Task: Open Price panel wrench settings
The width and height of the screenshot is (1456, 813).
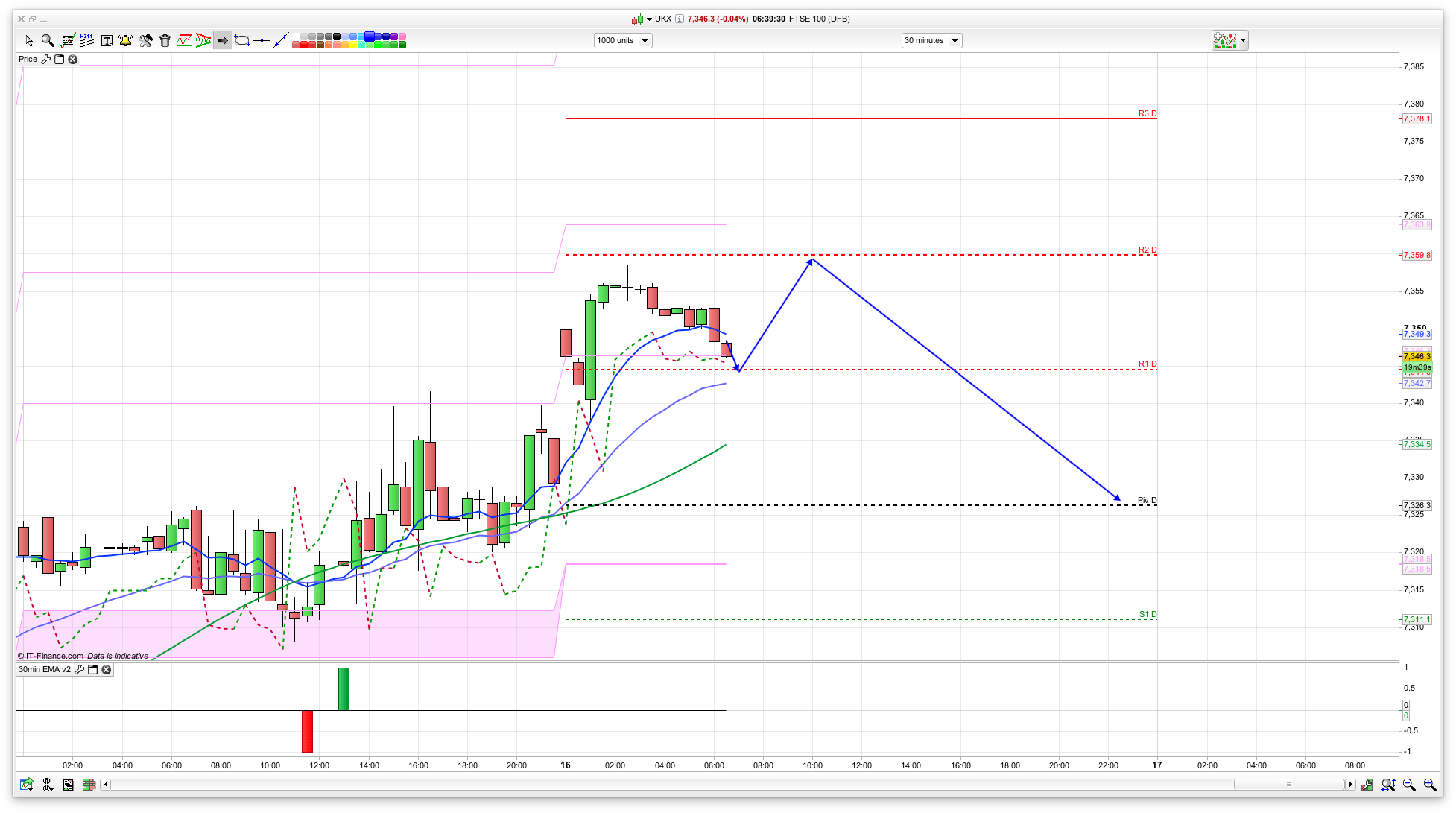Action: pyautogui.click(x=46, y=59)
